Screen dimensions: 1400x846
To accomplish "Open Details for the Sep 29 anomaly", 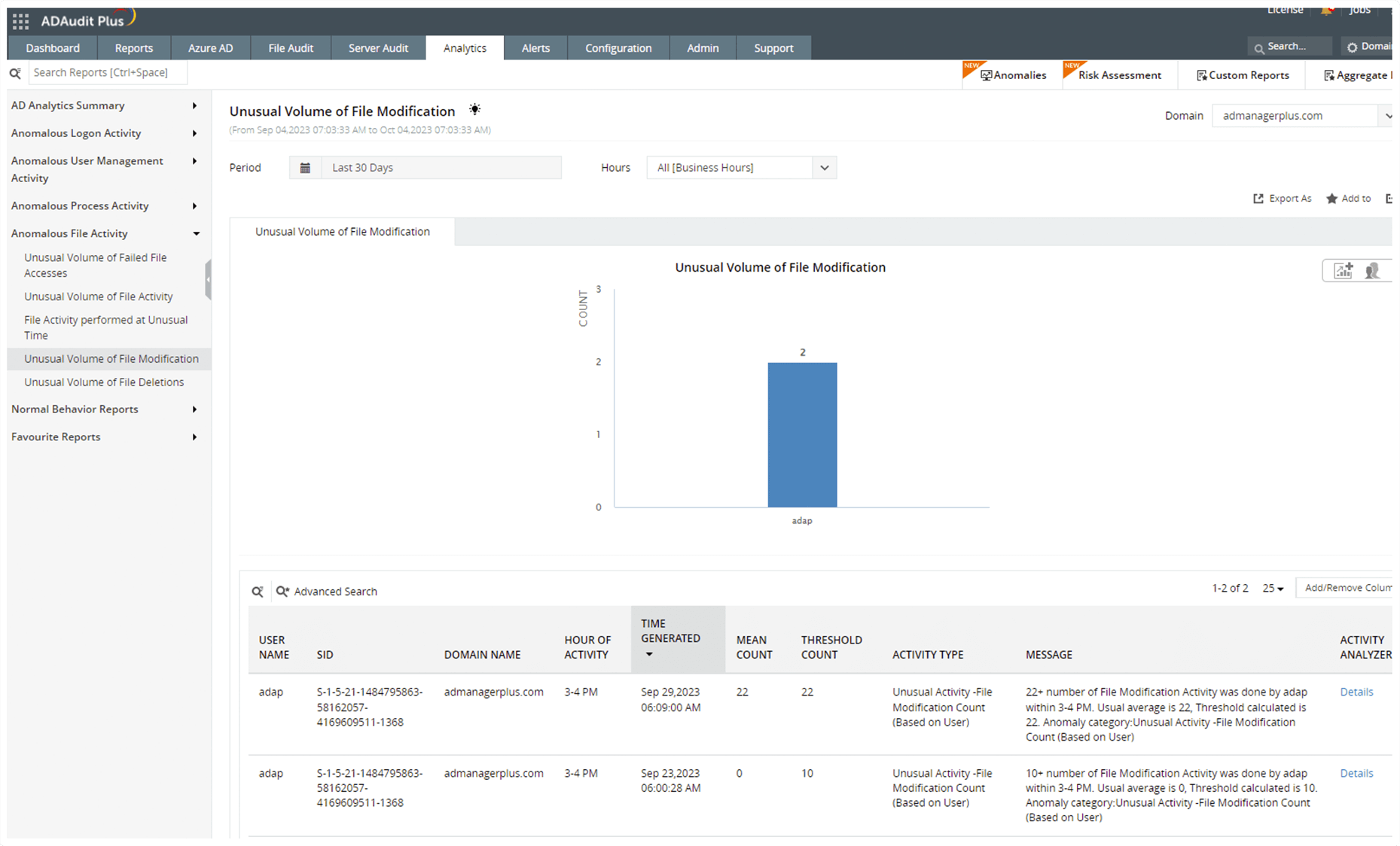I will click(x=1356, y=692).
